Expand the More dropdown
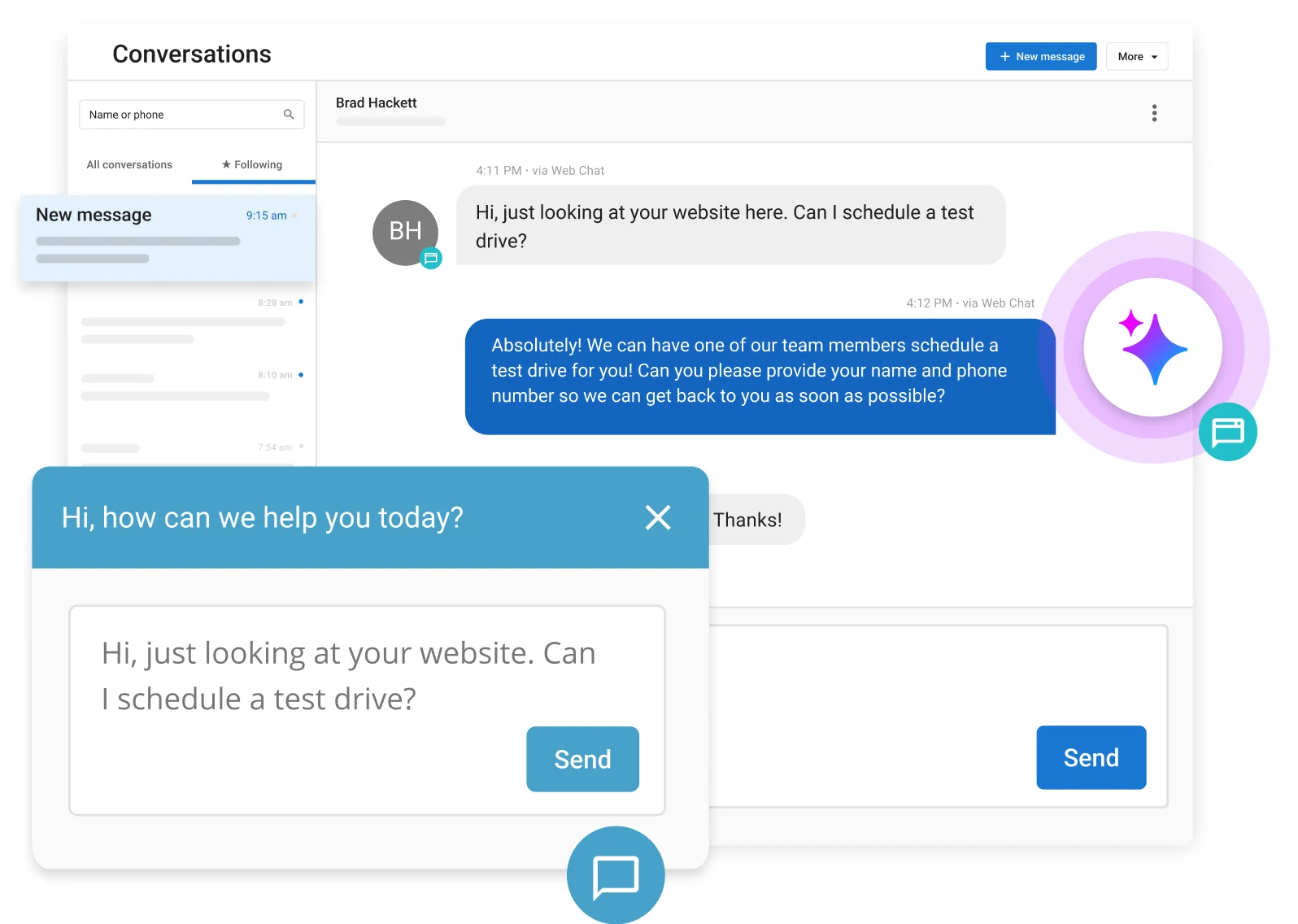 [1137, 56]
